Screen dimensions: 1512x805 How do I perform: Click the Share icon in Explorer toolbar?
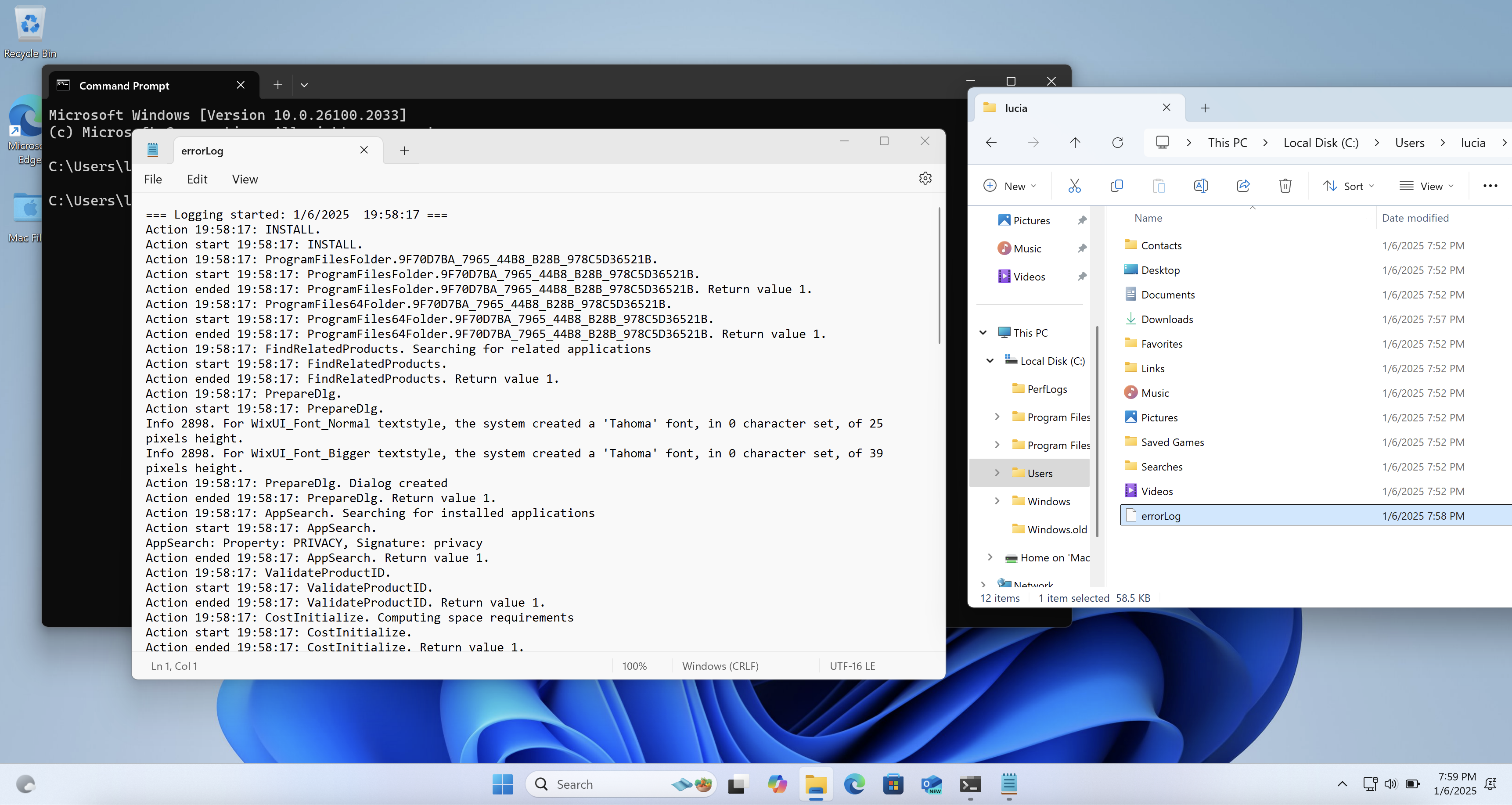tap(1243, 186)
